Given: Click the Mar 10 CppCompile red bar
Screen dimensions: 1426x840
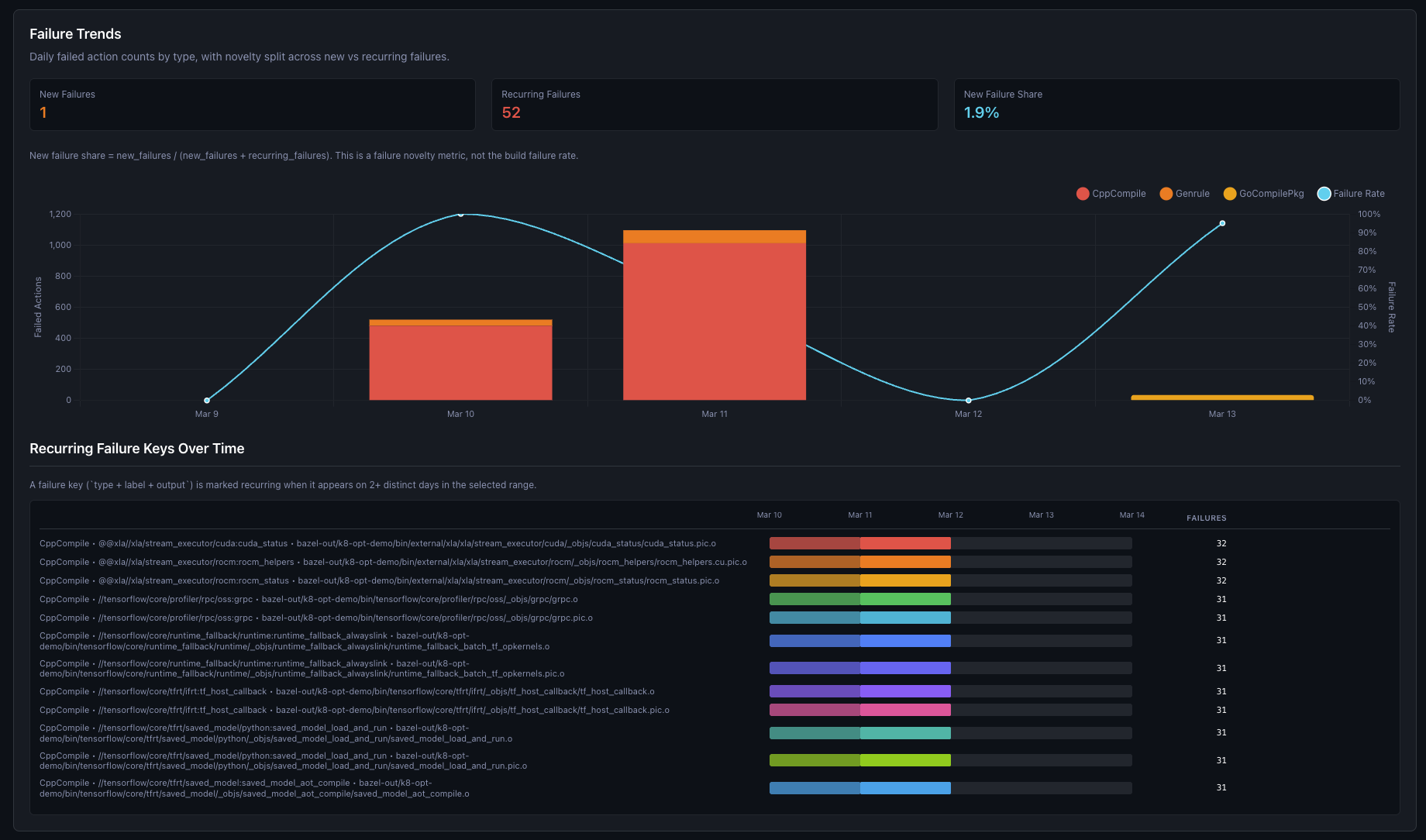Looking at the screenshot, I should click(x=460, y=363).
